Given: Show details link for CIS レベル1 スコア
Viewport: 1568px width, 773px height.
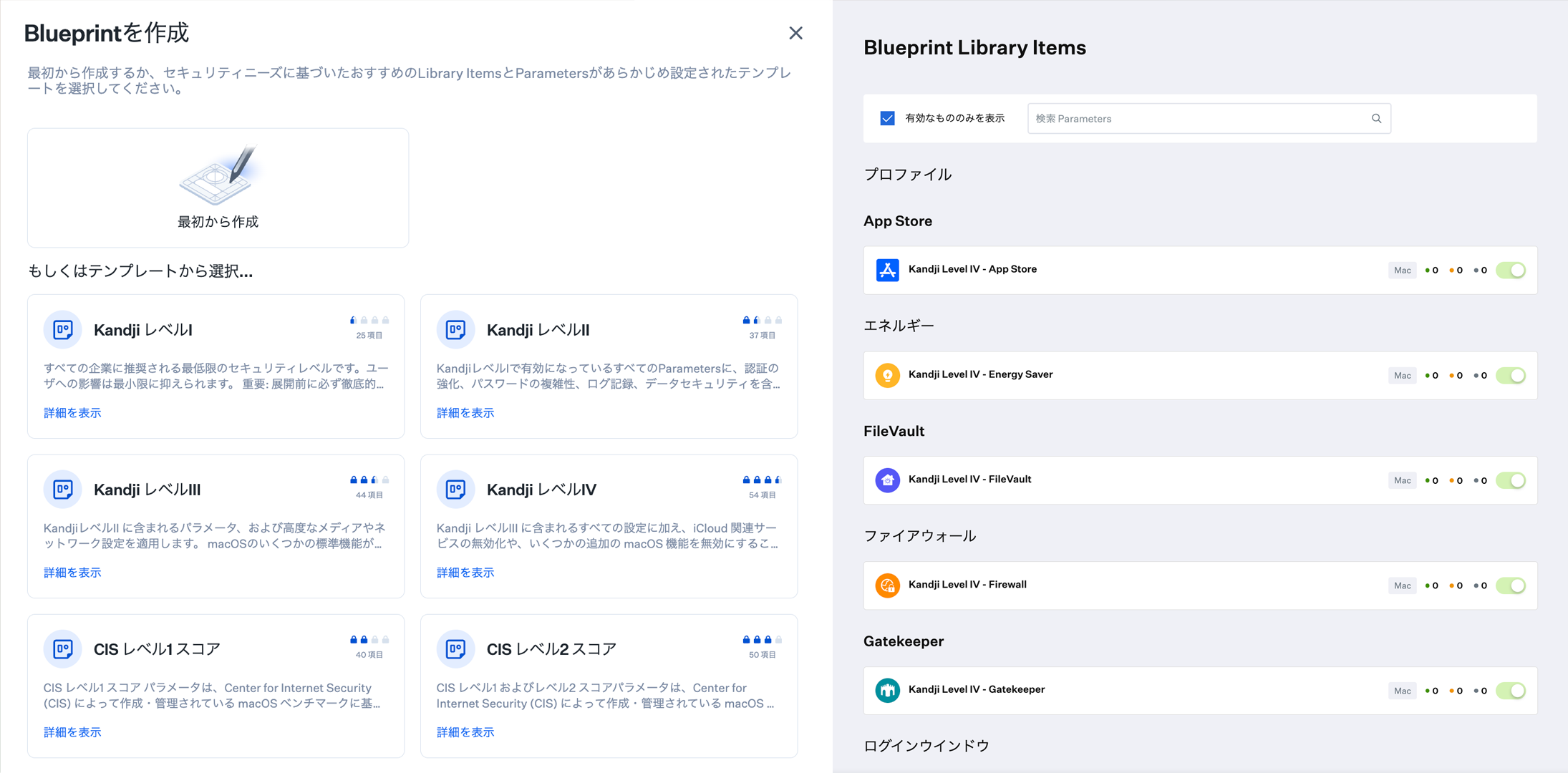Looking at the screenshot, I should tap(72, 732).
